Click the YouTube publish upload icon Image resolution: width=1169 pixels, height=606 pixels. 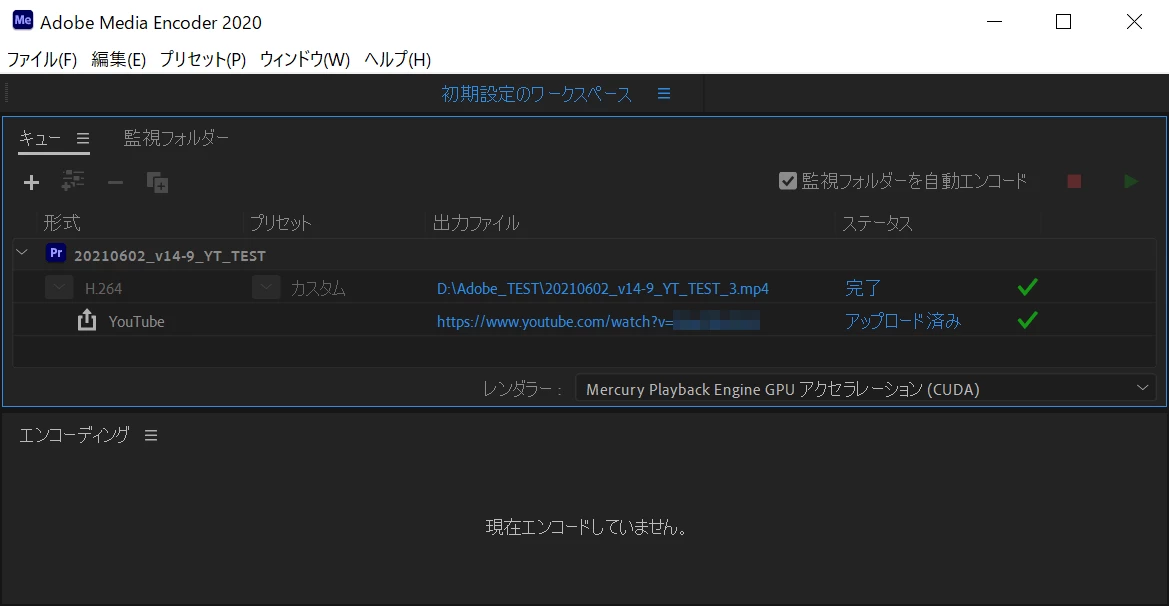coord(87,320)
